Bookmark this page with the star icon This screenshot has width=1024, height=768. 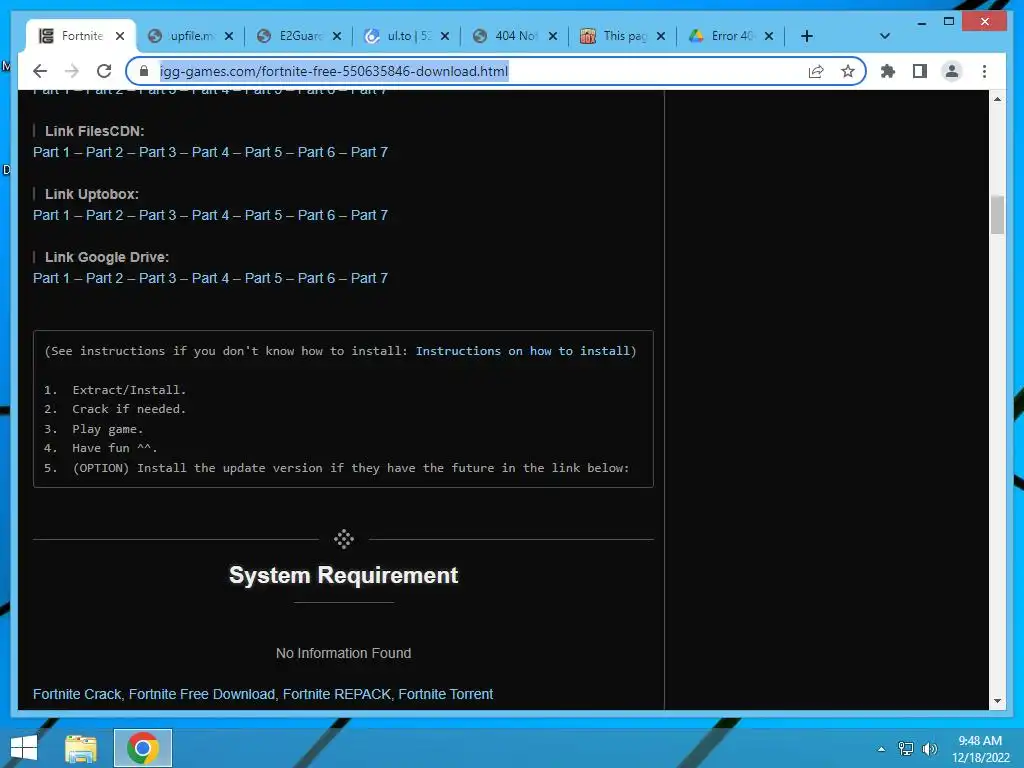tap(848, 71)
